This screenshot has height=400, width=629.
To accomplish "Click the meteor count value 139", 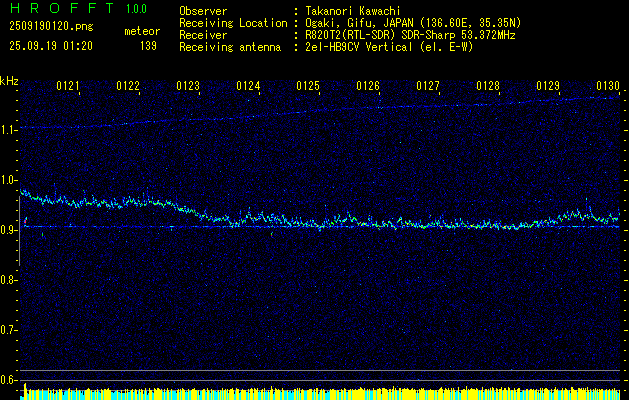I will pyautogui.click(x=148, y=46).
